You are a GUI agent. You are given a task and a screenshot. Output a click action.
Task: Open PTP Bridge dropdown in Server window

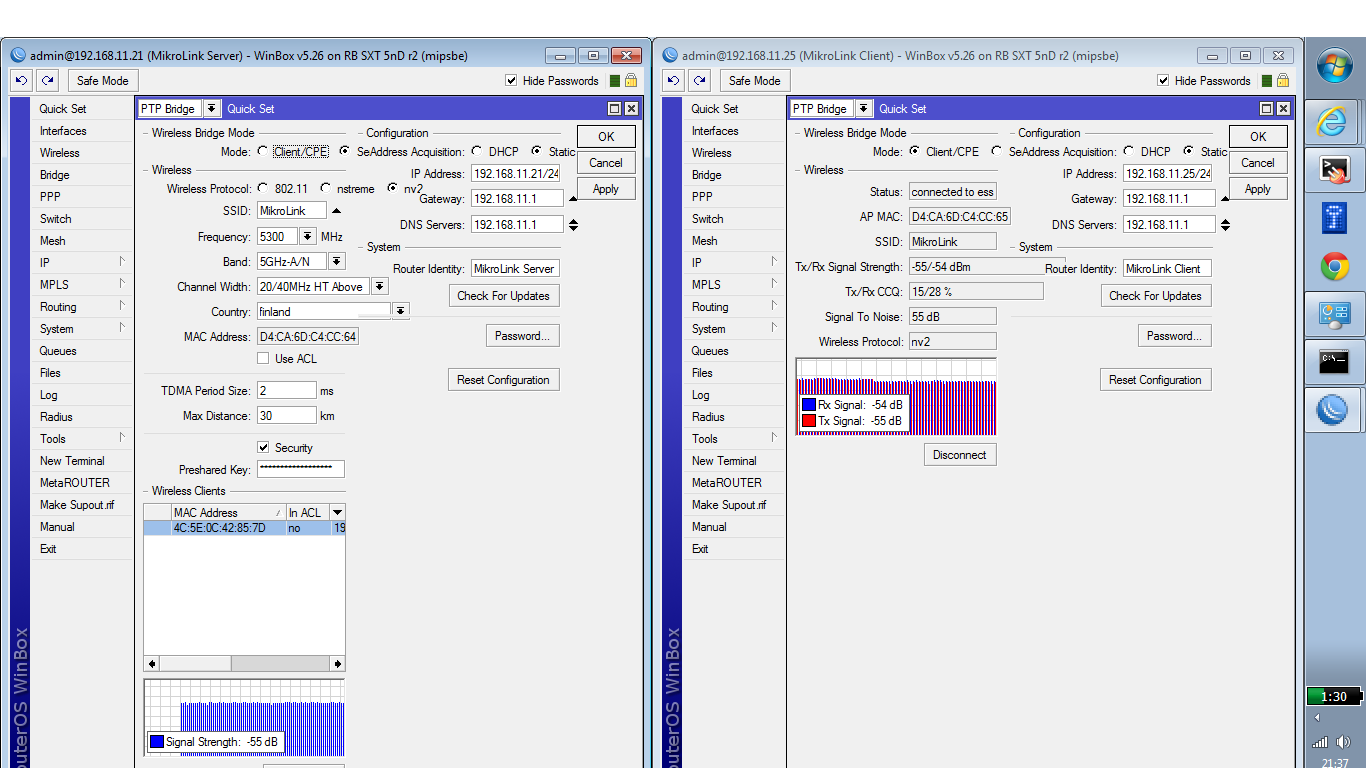(212, 109)
